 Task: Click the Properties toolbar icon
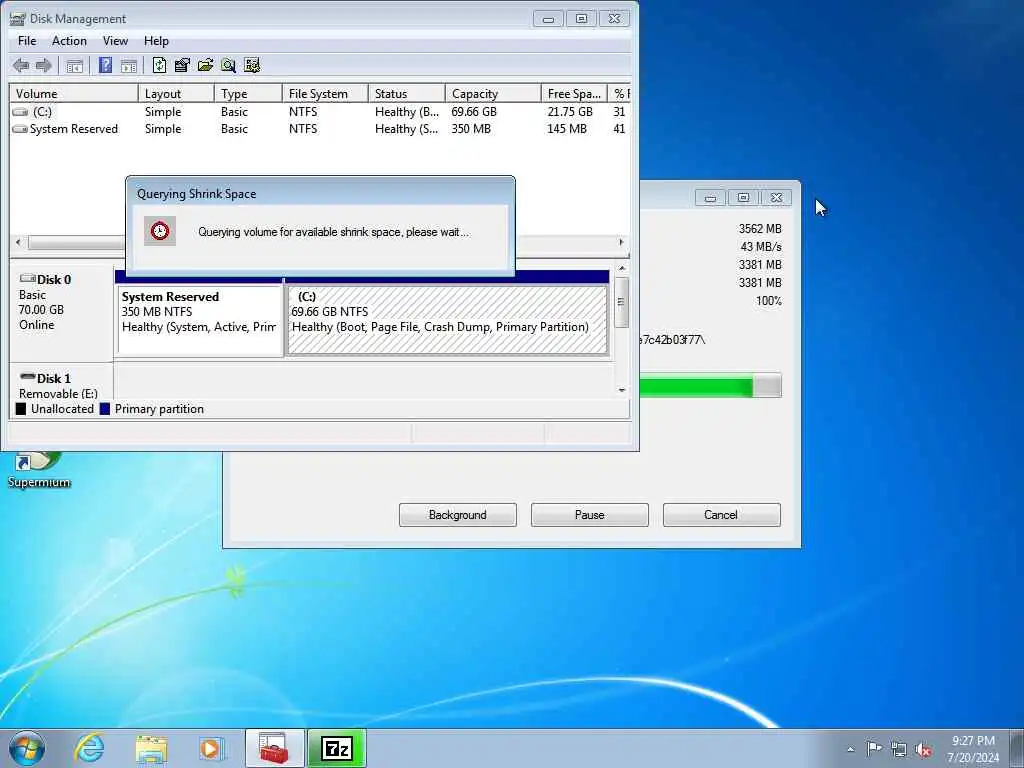182,65
